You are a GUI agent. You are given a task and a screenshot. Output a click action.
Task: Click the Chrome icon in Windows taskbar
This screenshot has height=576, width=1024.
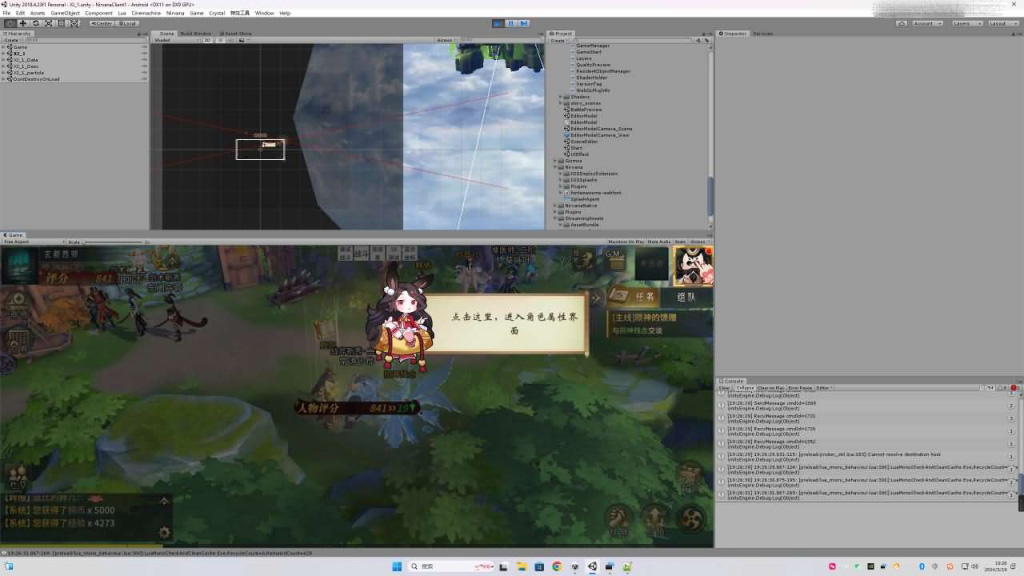click(x=557, y=566)
